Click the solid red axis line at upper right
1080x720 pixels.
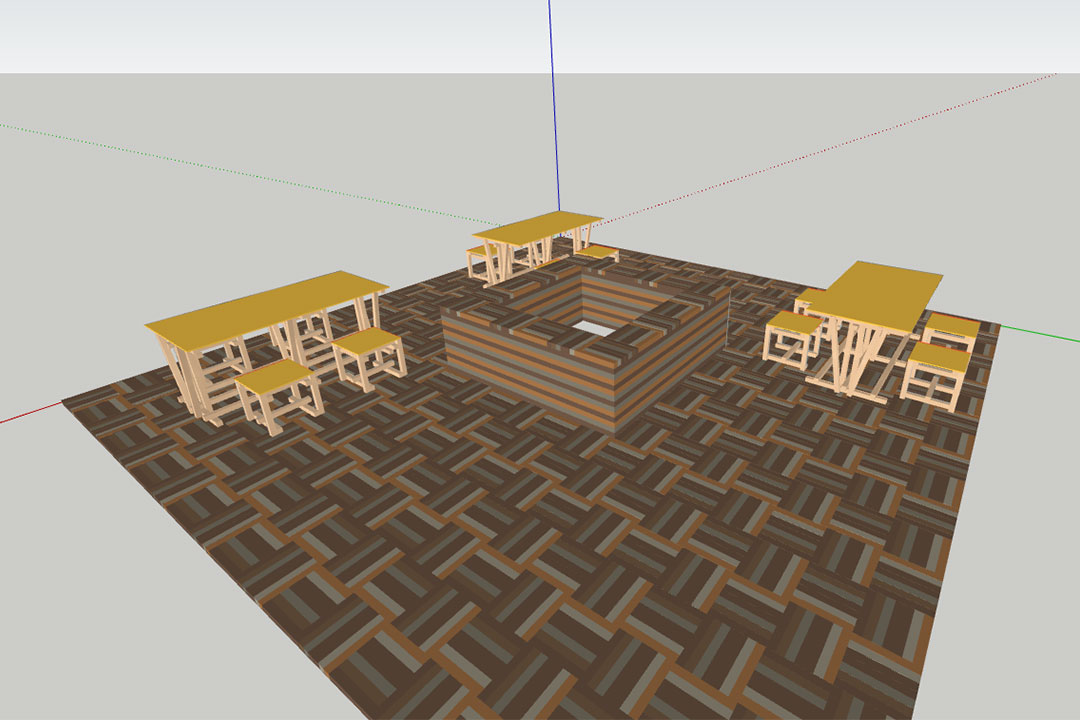click(900, 126)
